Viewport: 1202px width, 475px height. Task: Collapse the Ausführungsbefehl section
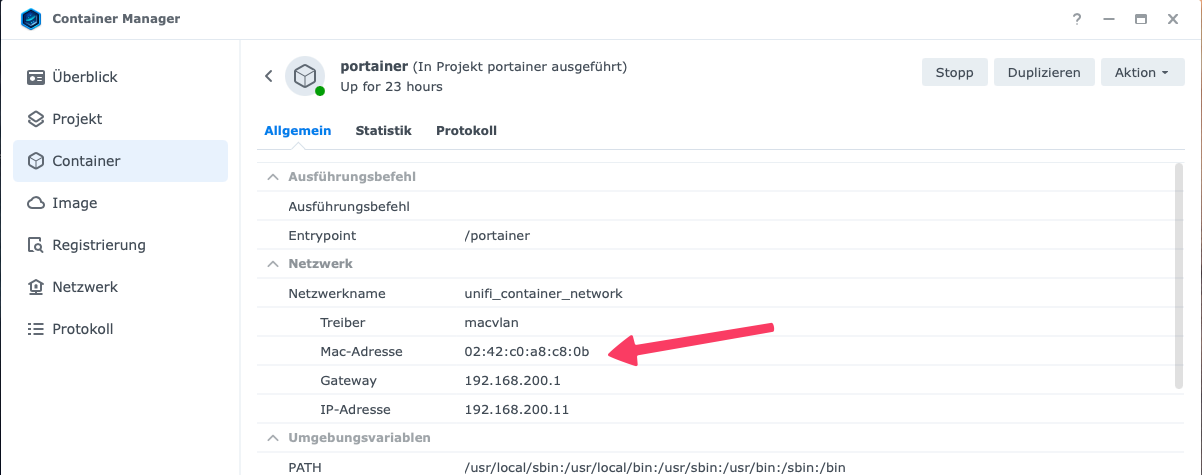[271, 177]
